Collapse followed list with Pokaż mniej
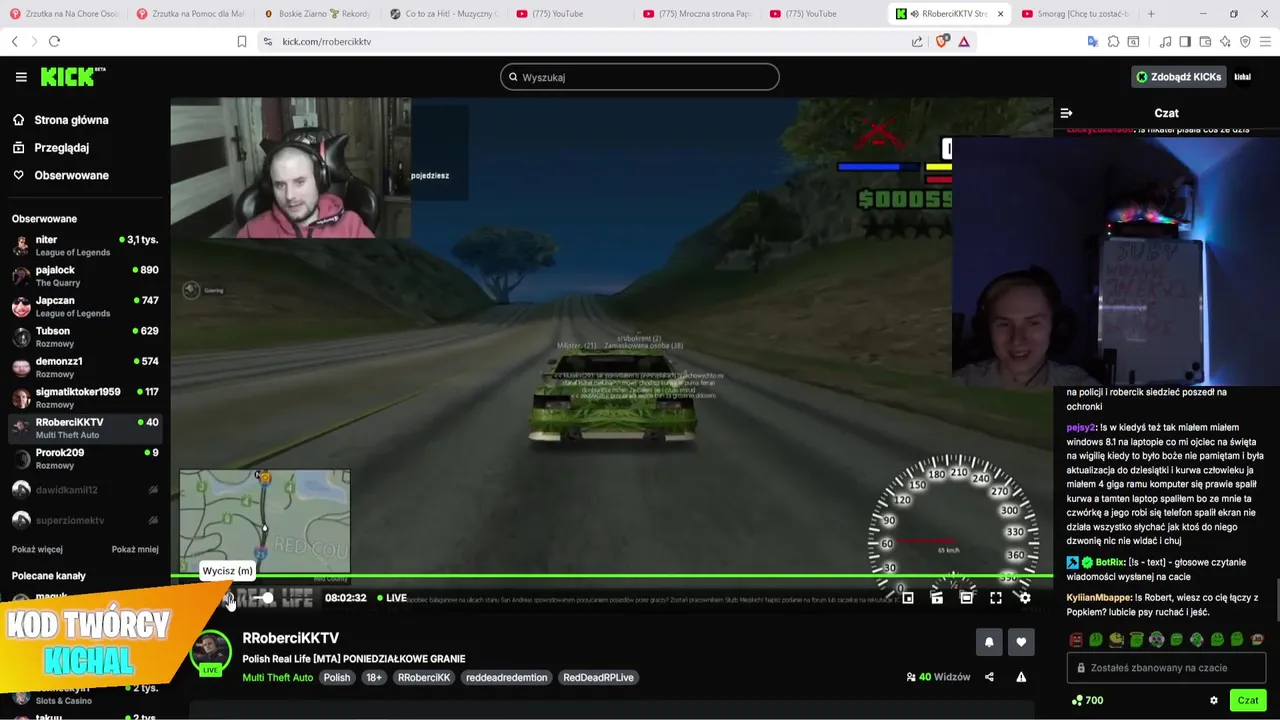 point(135,549)
